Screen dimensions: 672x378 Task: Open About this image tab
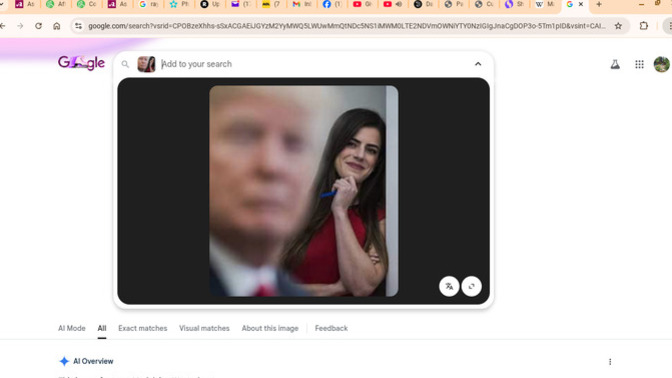[270, 328]
